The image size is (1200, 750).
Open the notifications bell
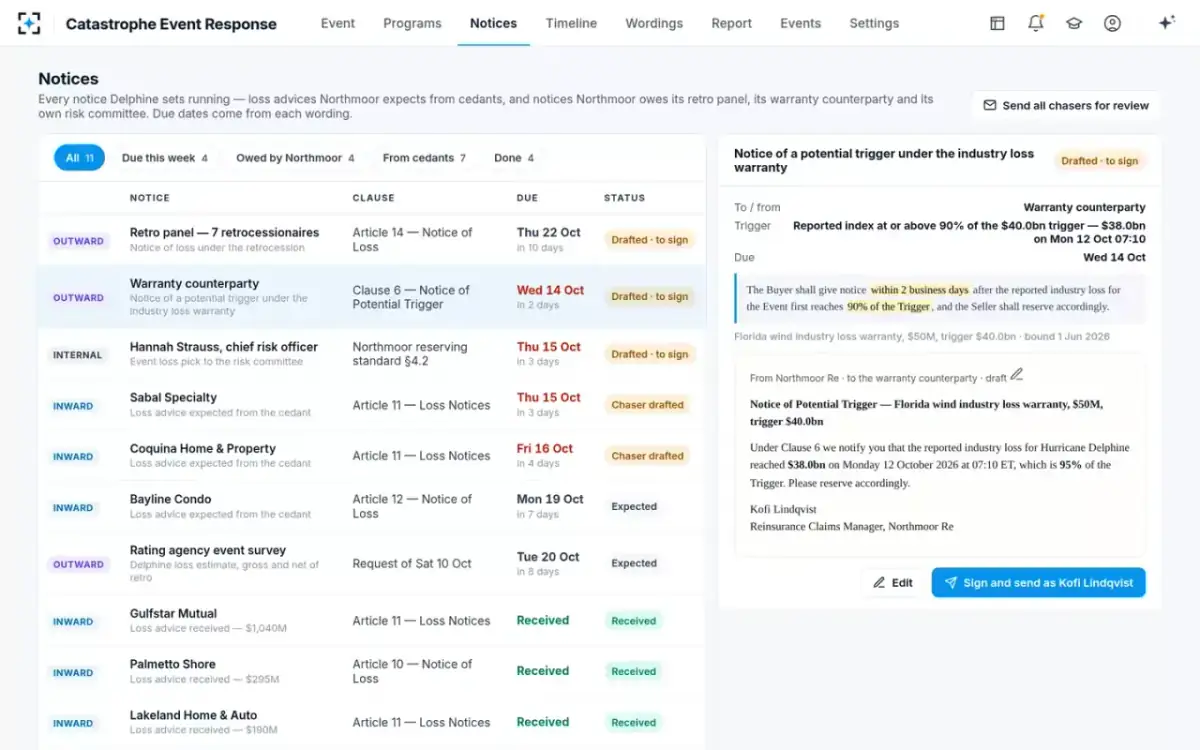coord(1036,23)
